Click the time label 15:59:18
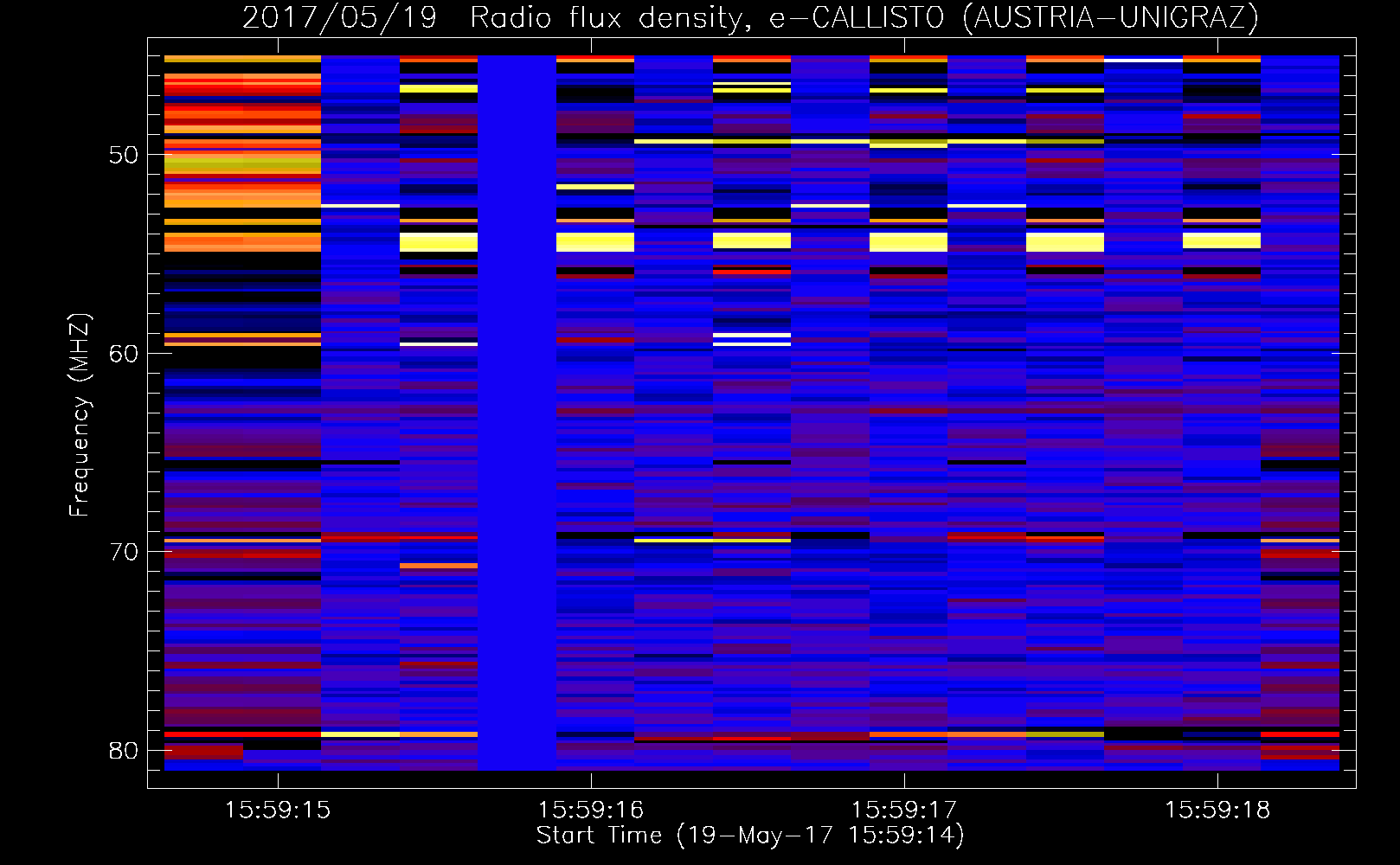Screen dimensions: 1400x865 pos(1217,810)
